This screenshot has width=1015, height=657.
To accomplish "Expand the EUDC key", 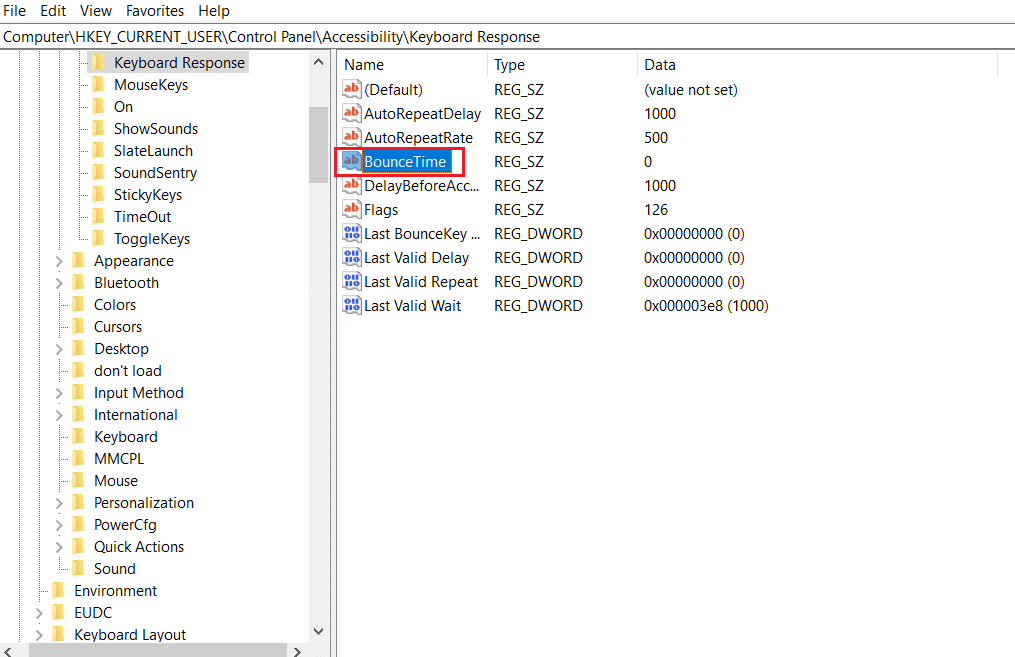I will click(x=39, y=613).
